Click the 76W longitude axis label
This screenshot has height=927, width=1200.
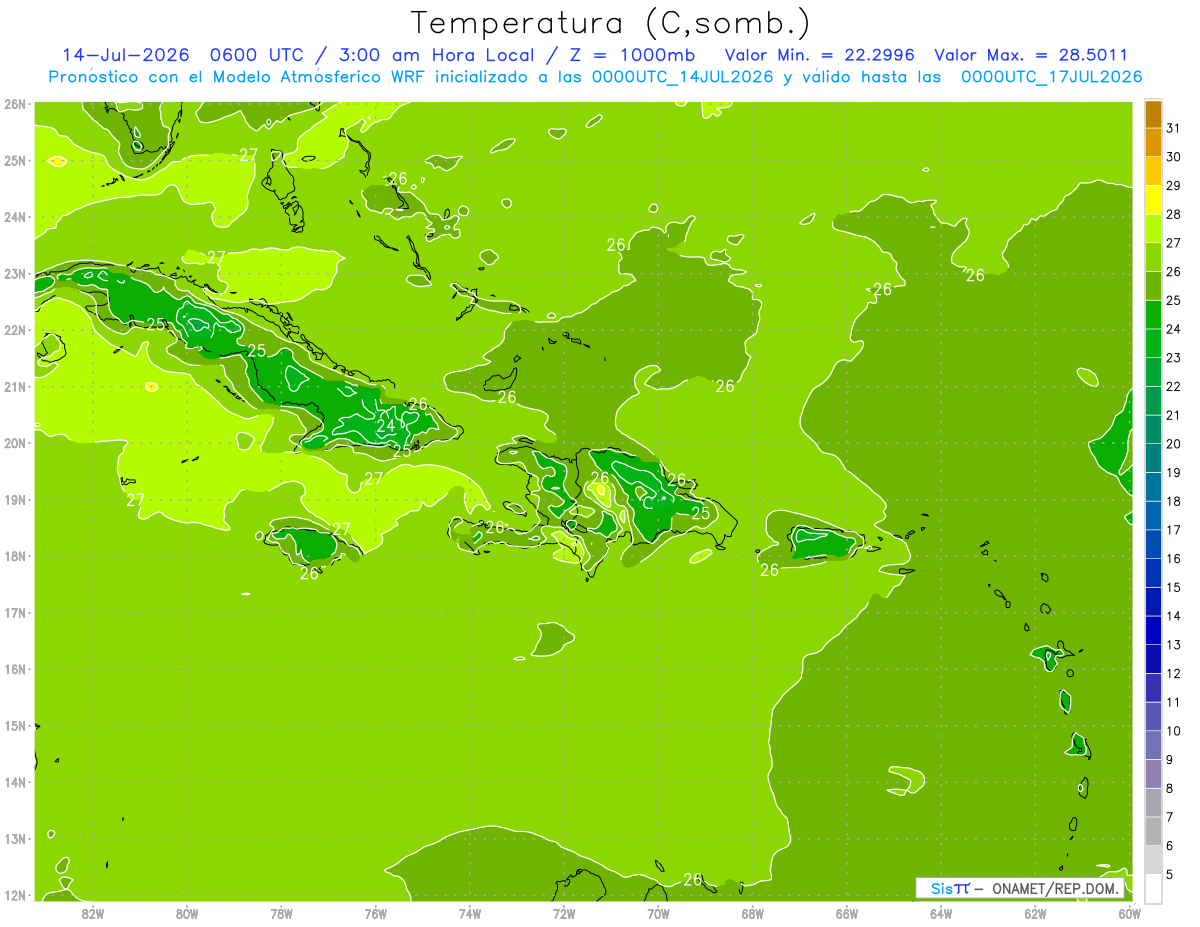375,913
